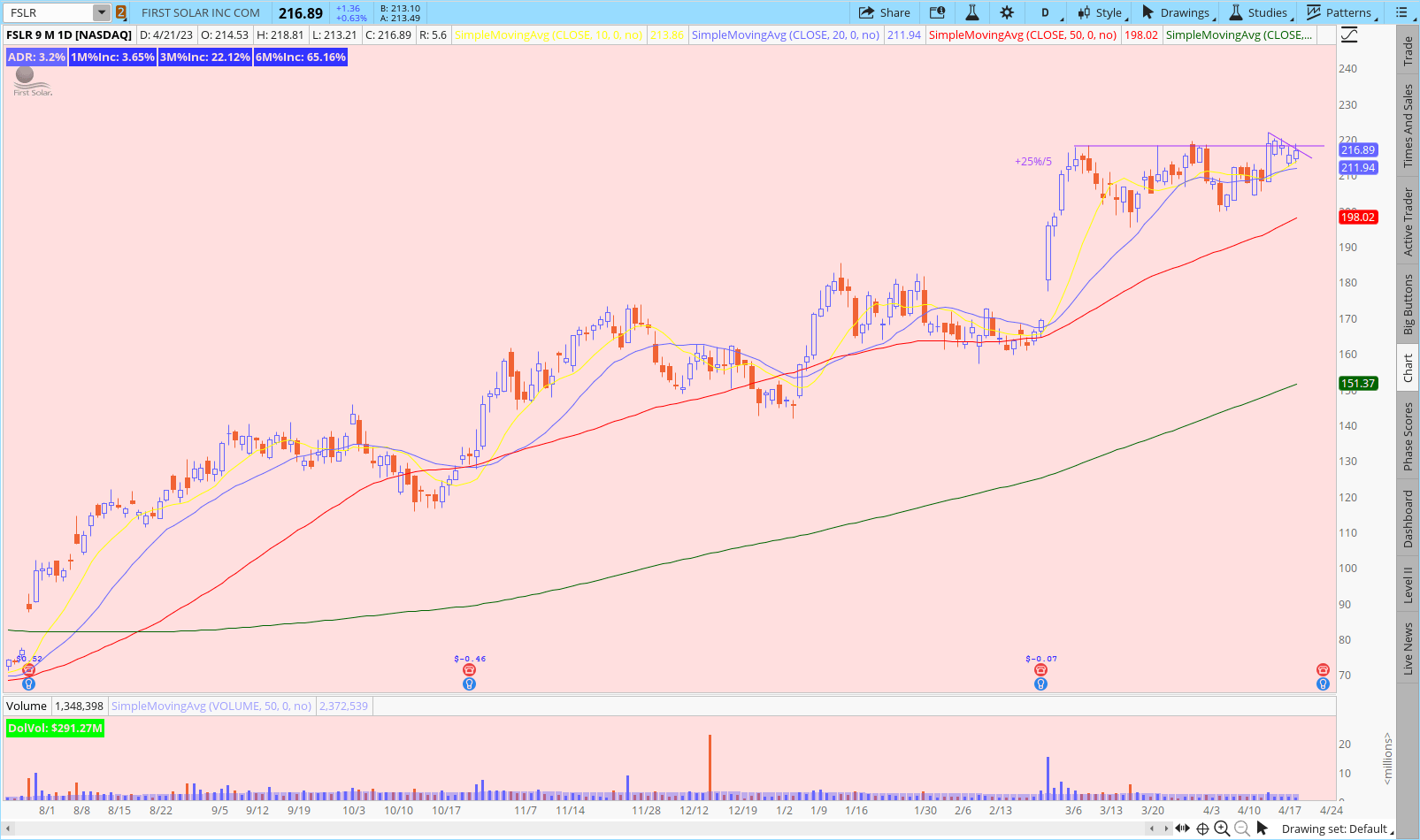The image size is (1420, 840).
Task: Click the blue lightbulb icon near 10/17
Action: [x=469, y=683]
